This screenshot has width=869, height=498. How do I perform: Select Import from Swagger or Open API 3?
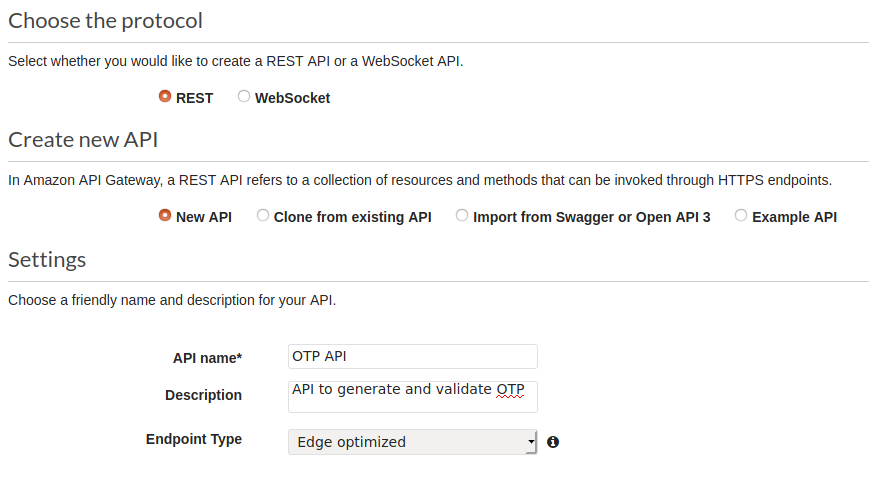(x=462, y=215)
